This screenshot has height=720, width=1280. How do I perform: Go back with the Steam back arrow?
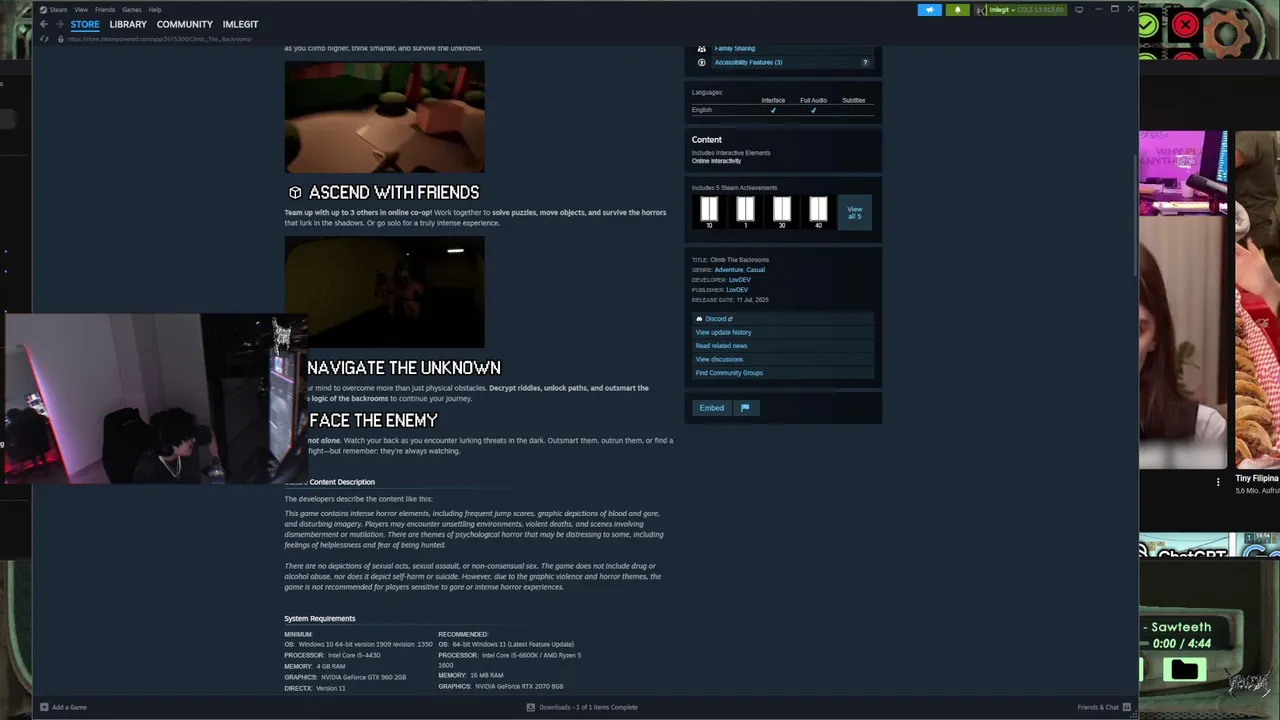(44, 24)
